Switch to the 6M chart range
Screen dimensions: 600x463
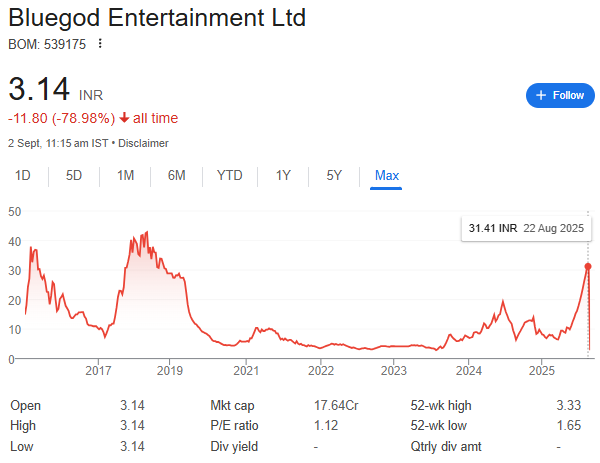177,176
